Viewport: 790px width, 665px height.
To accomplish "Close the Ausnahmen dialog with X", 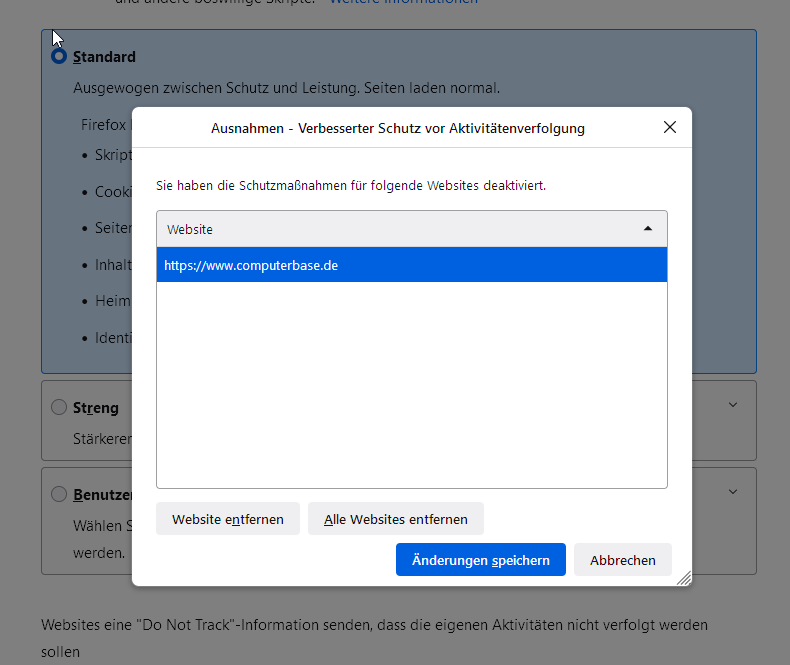I will (670, 127).
